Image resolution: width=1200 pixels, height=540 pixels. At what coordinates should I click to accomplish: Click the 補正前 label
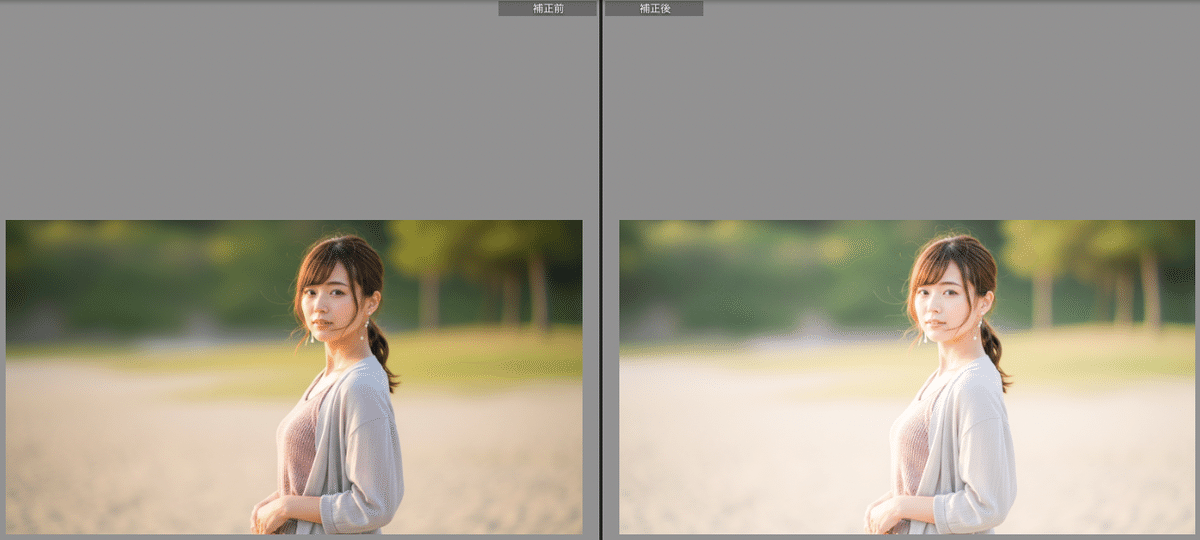(547, 8)
